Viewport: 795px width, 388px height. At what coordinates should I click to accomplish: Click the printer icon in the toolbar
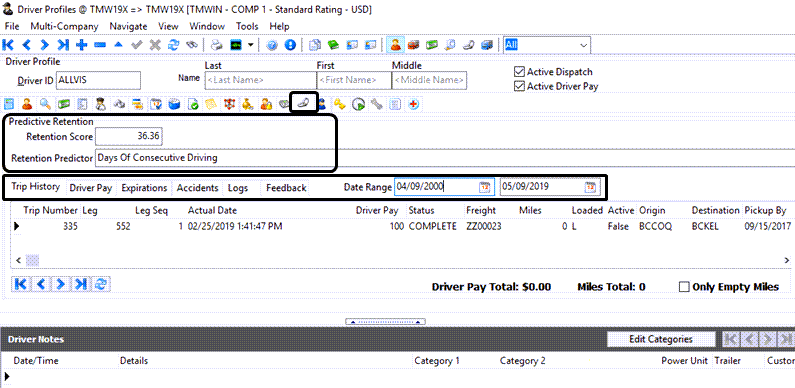point(217,45)
